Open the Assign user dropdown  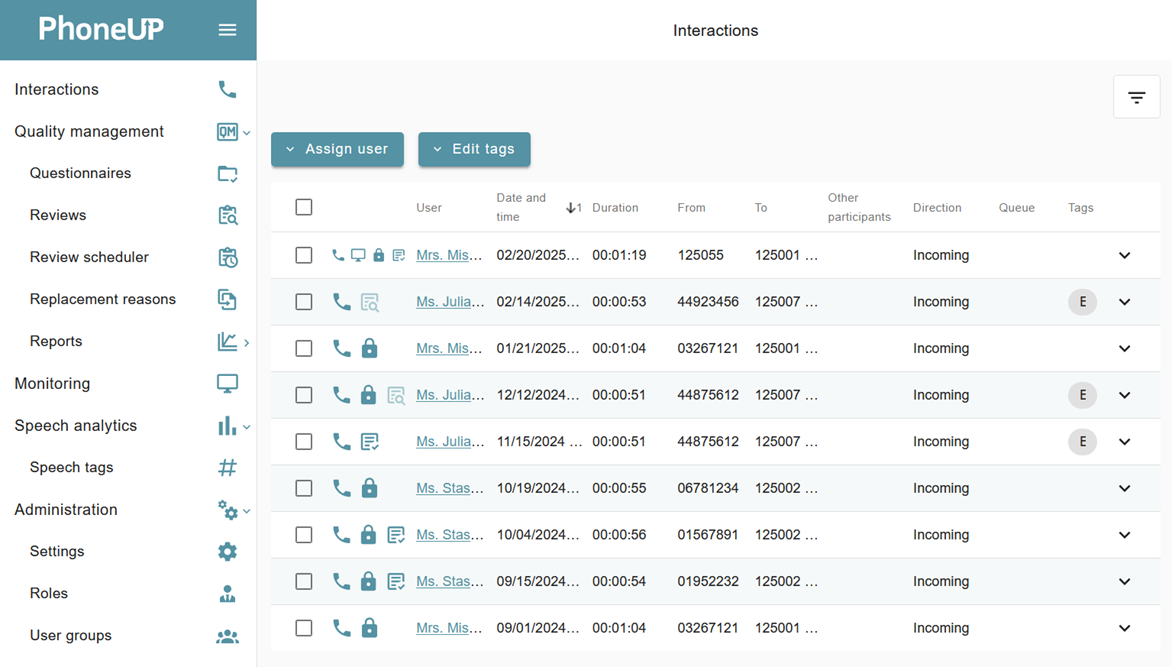(337, 149)
